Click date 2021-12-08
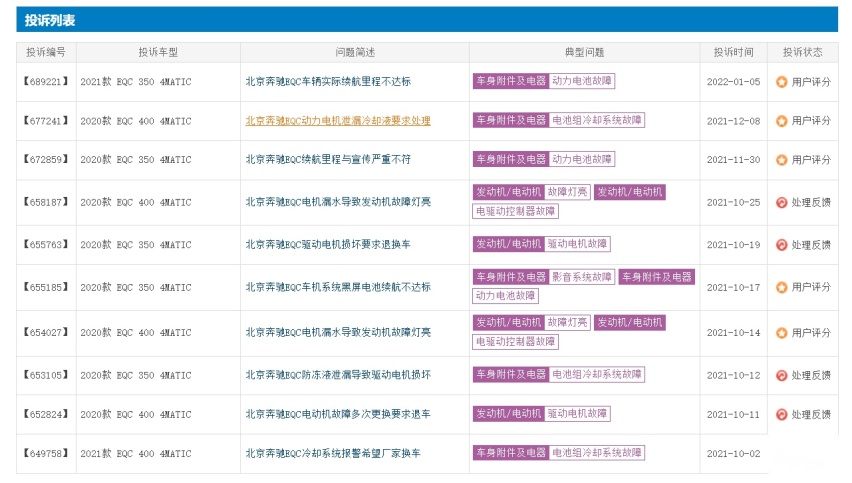Screen dimensions: 852x483 (734, 121)
